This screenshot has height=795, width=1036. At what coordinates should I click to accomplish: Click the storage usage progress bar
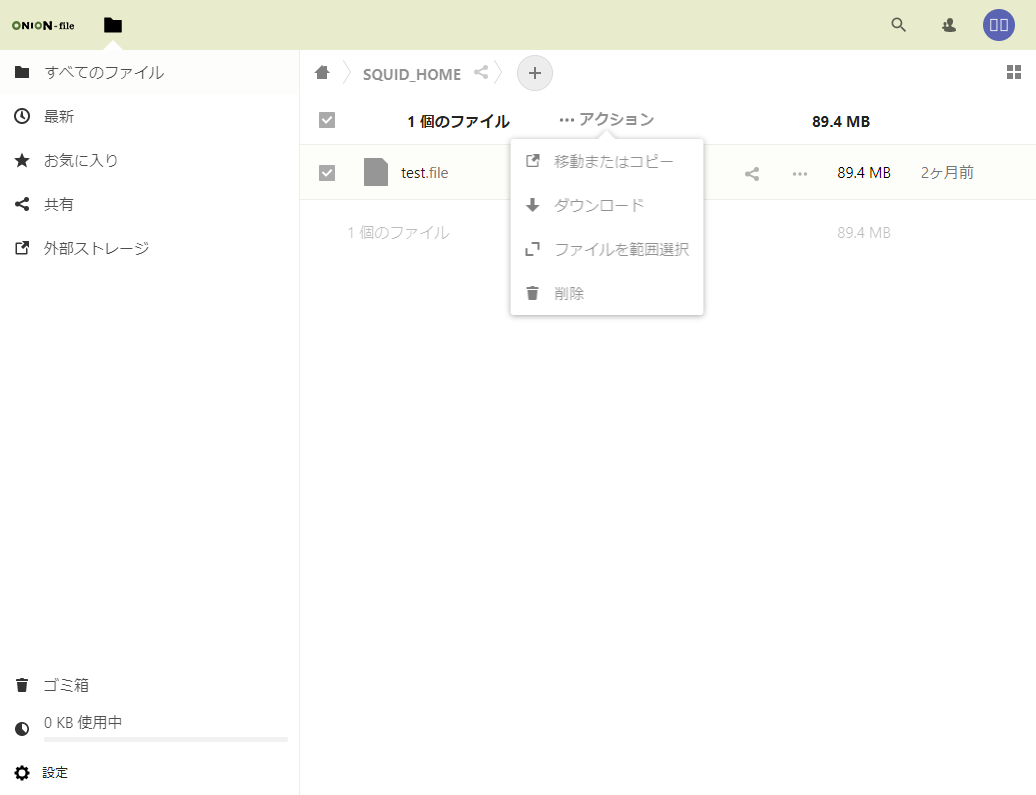[x=165, y=739]
